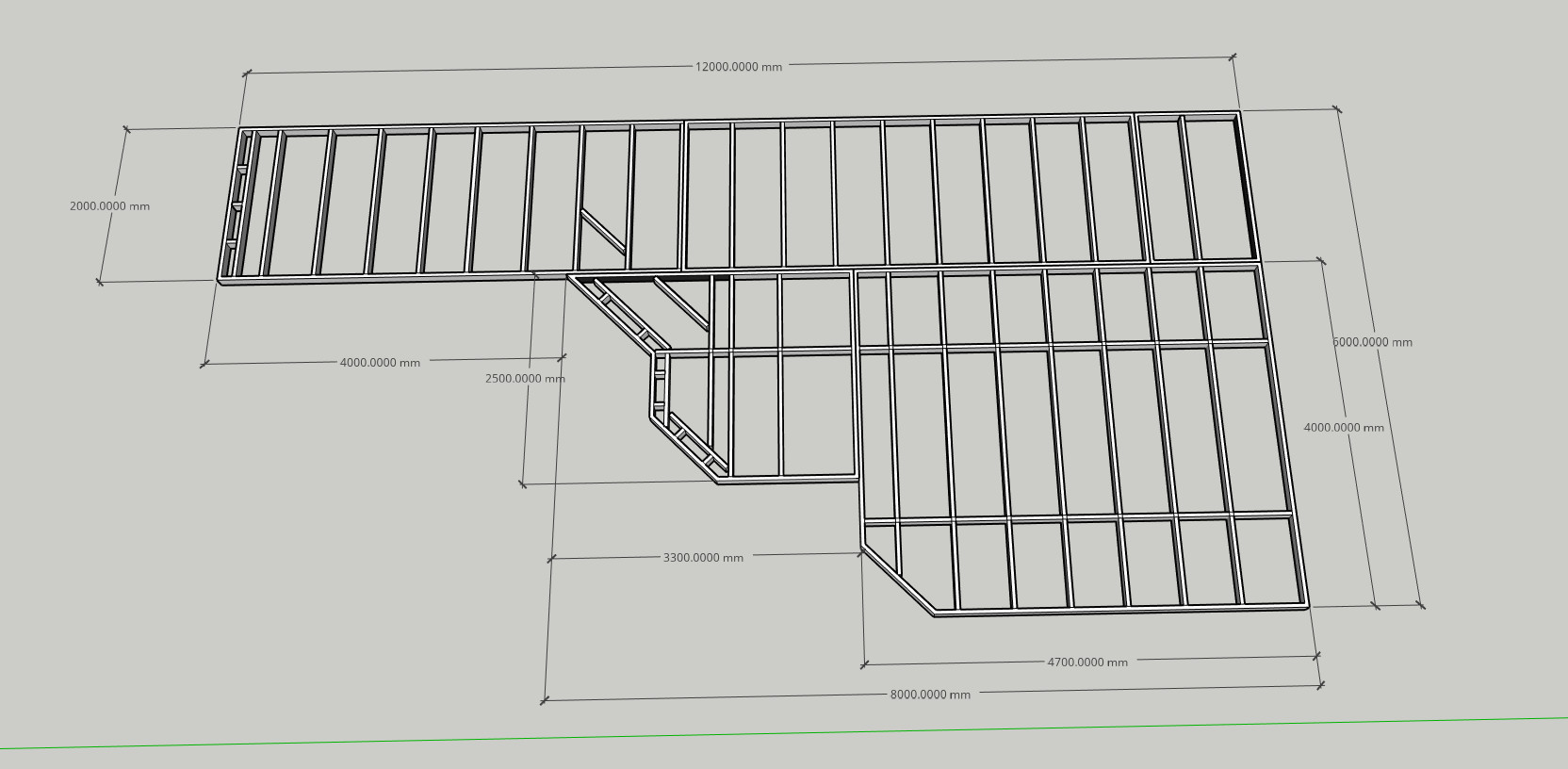
Task: Click the 6000.0000 mm dimension label
Action: (1372, 342)
